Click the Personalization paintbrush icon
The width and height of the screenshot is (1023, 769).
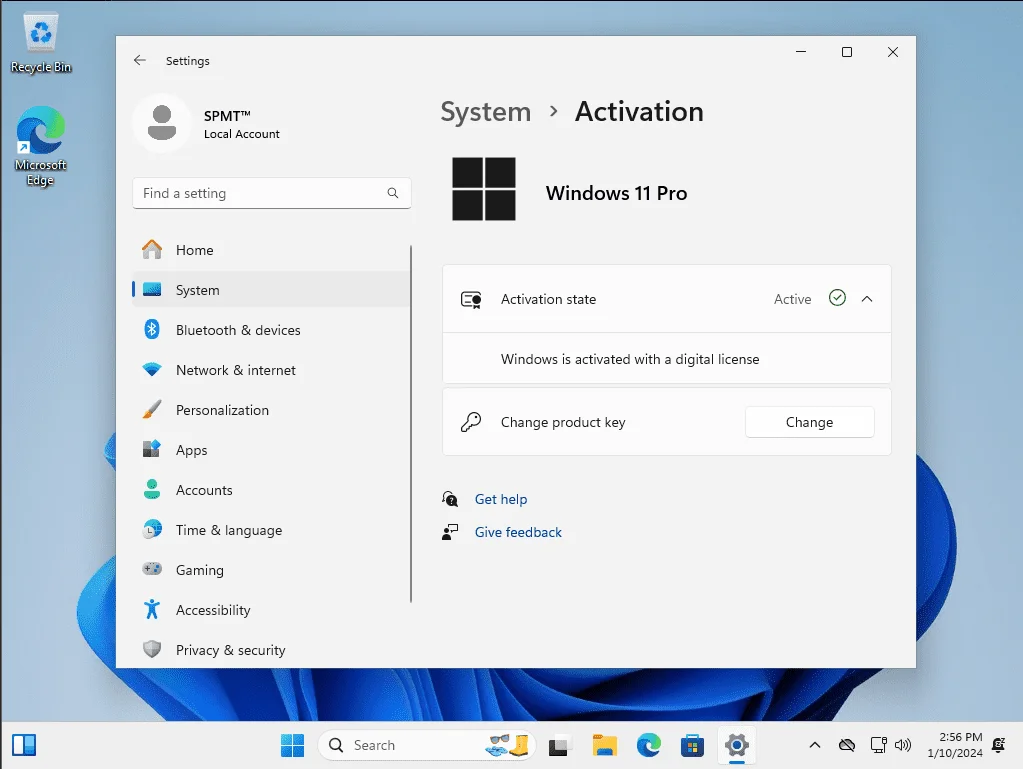(152, 410)
